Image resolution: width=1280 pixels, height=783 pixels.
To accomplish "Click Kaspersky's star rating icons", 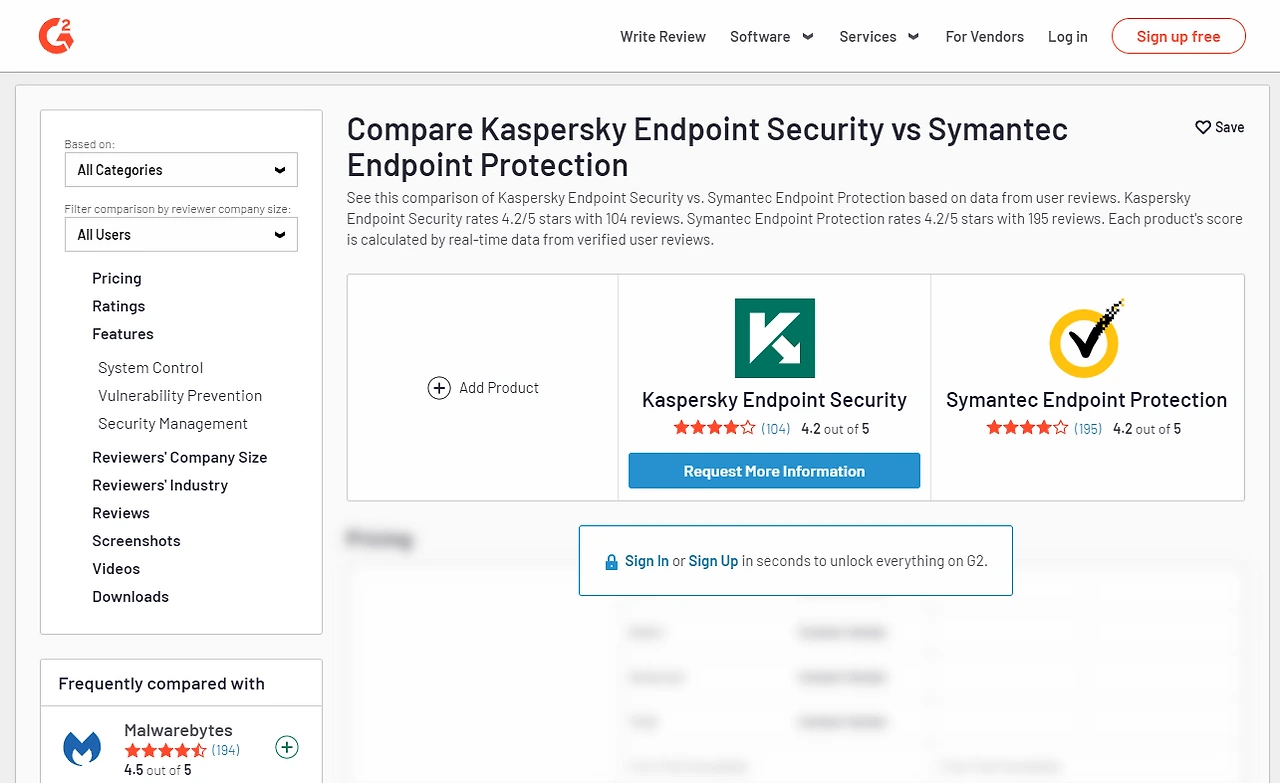I will (714, 428).
